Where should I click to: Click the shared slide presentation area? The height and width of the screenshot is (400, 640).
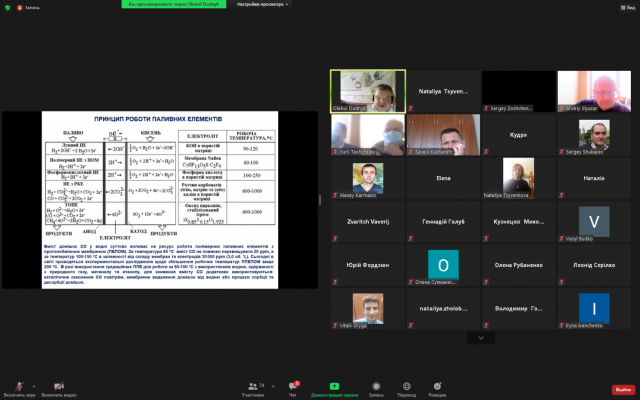click(160, 200)
